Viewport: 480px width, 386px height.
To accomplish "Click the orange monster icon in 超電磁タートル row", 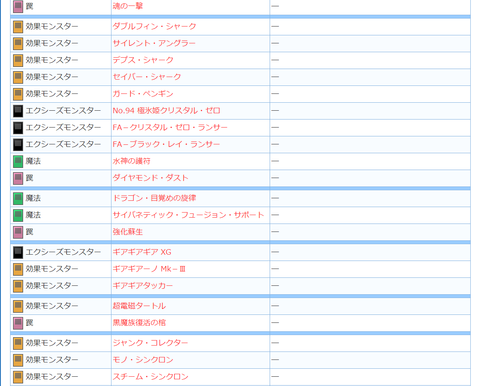I will pyautogui.click(x=18, y=306).
